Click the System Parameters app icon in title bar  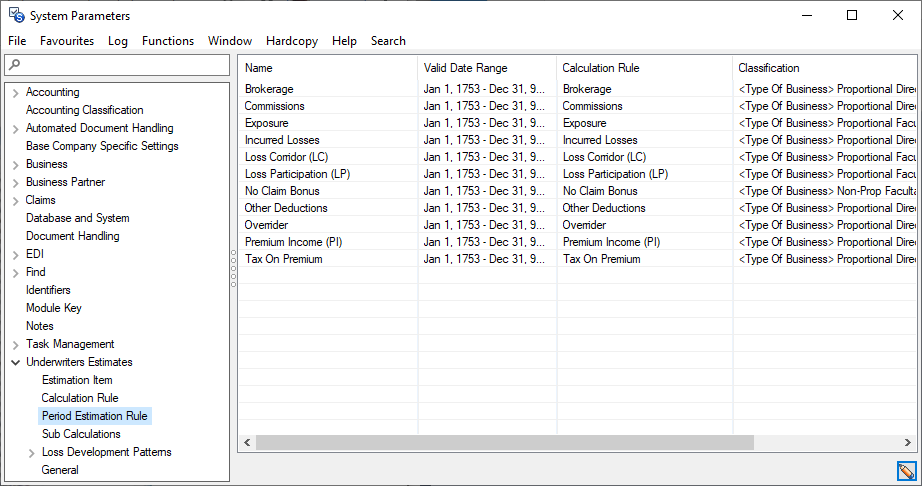15,16
